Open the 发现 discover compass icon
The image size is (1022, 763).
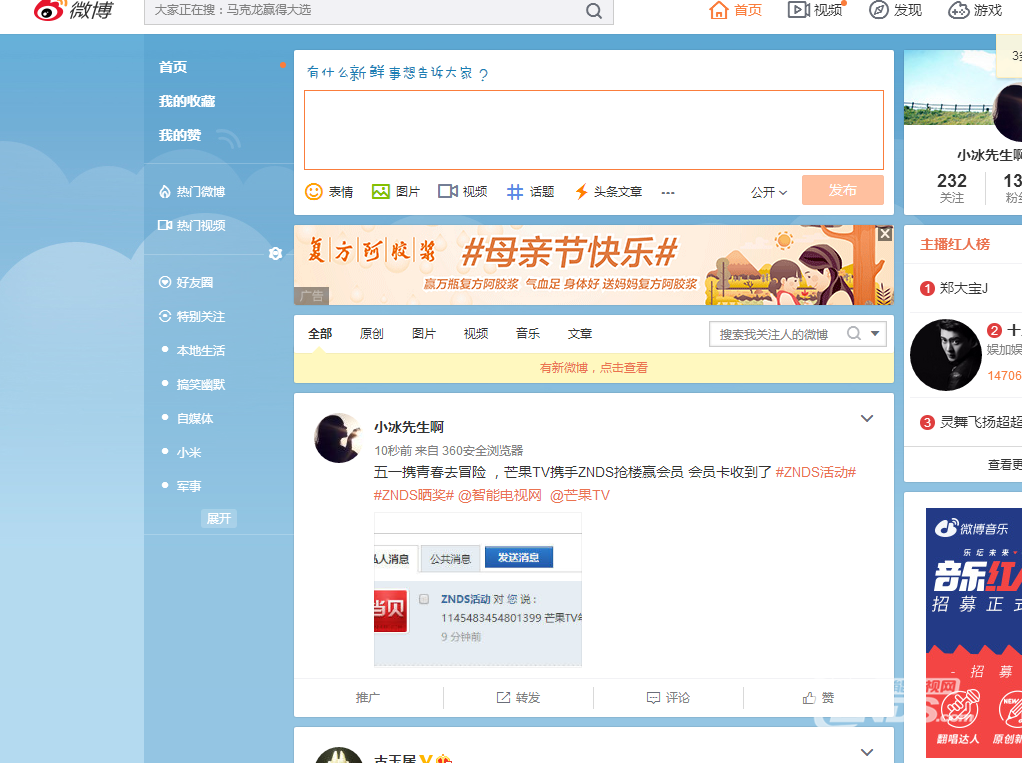879,10
